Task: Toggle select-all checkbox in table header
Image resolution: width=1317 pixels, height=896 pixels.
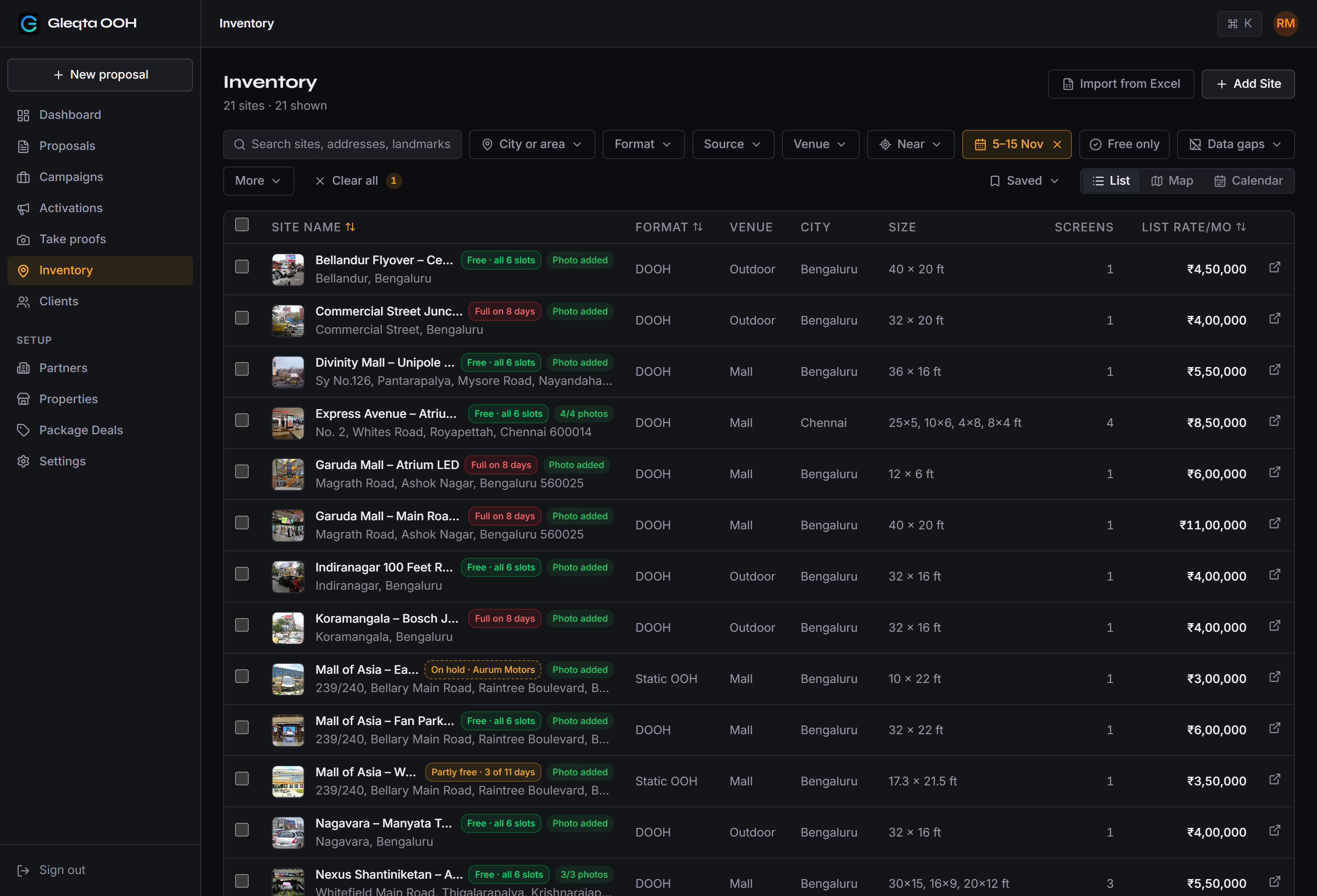Action: pos(242,225)
